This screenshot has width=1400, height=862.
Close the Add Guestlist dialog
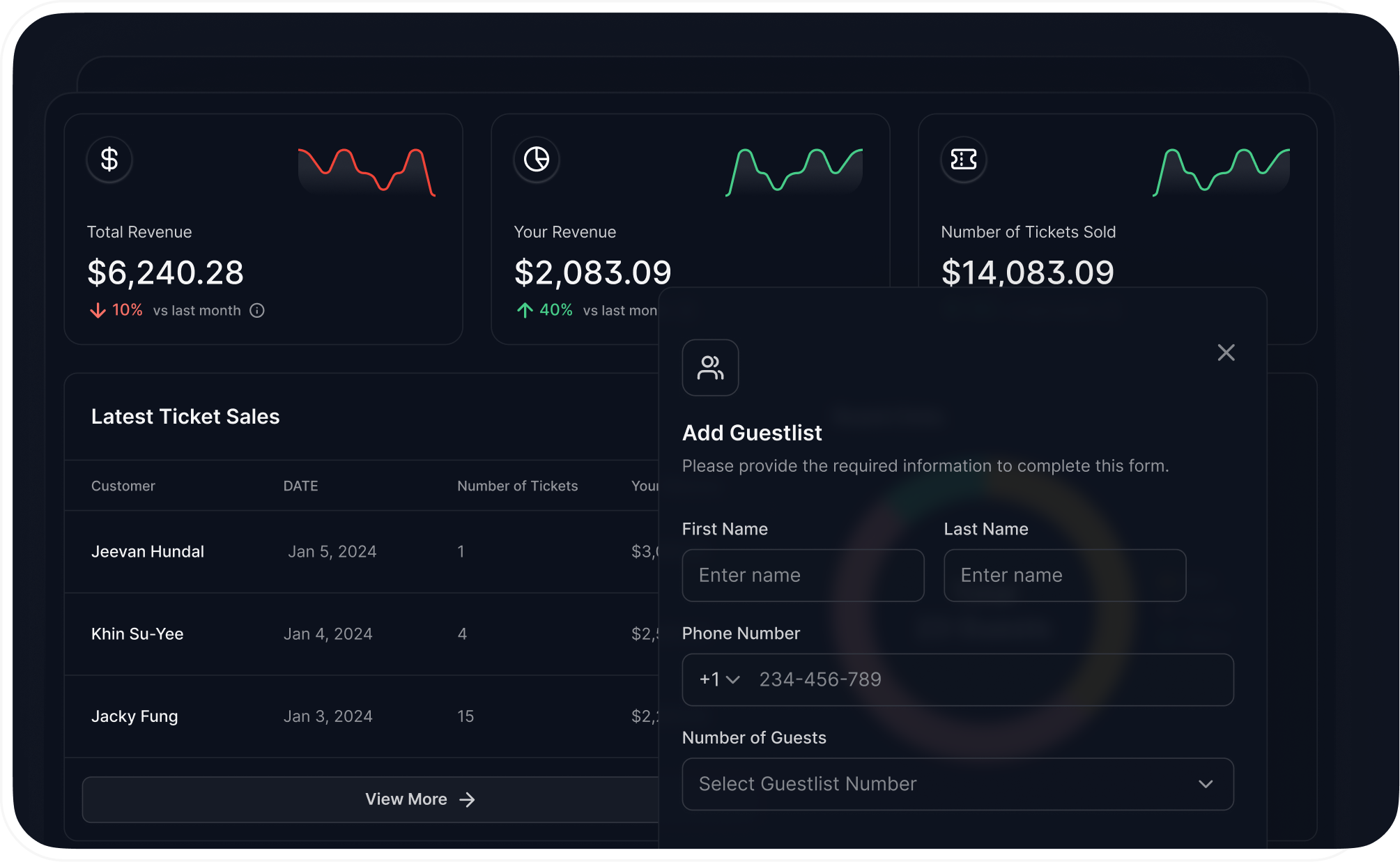tap(1226, 353)
